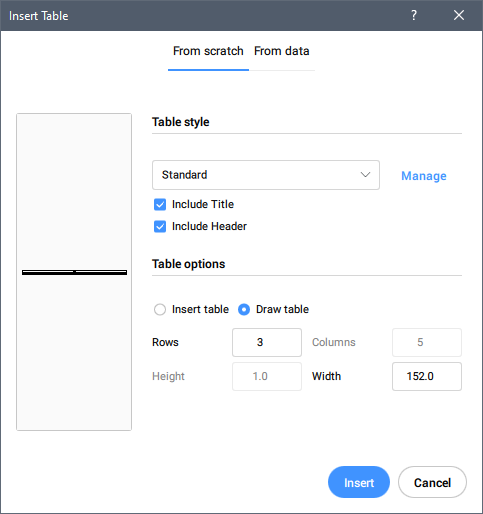The width and height of the screenshot is (483, 514).
Task: Select the Draw table radio option
Action: pos(244,309)
